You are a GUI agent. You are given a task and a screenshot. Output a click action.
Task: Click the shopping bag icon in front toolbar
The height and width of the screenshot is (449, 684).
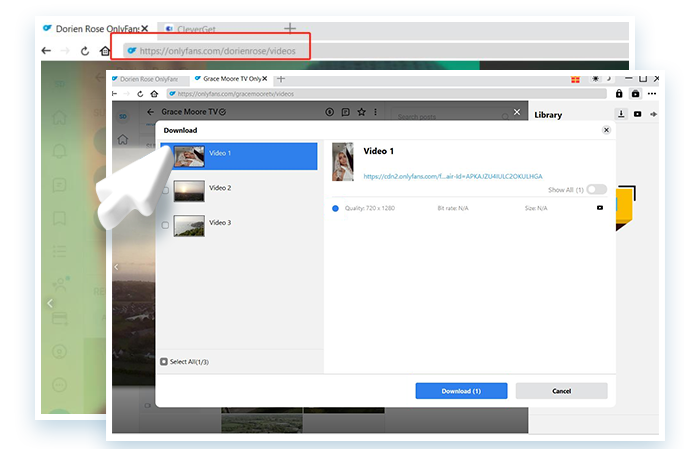[636, 93]
